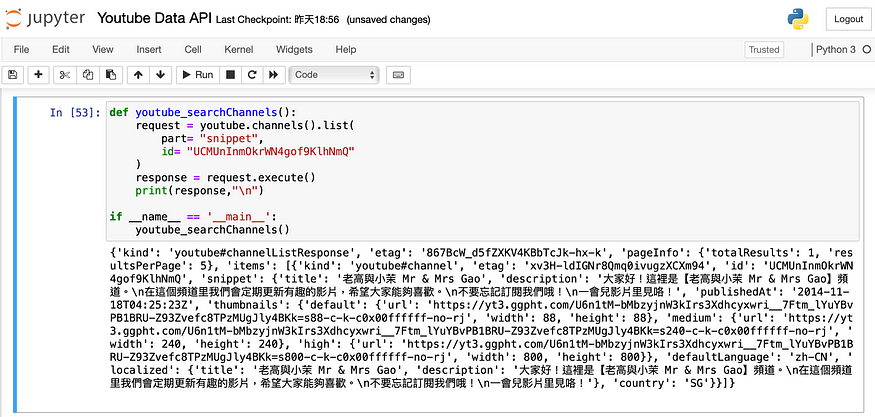875x417 pixels.
Task: Click the if __name__ == '__main__' line
Action: click(x=193, y=217)
